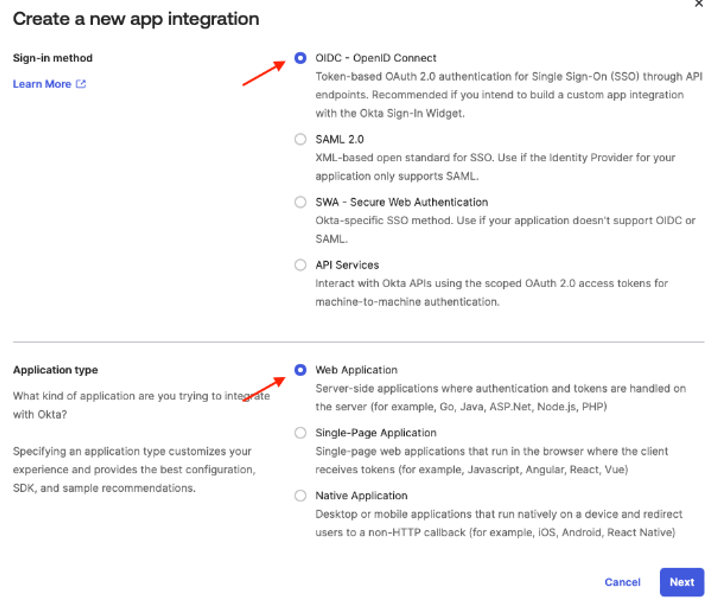Click the 'SWA - Secure Web Authentication' label text
713x609 pixels.
click(x=401, y=202)
